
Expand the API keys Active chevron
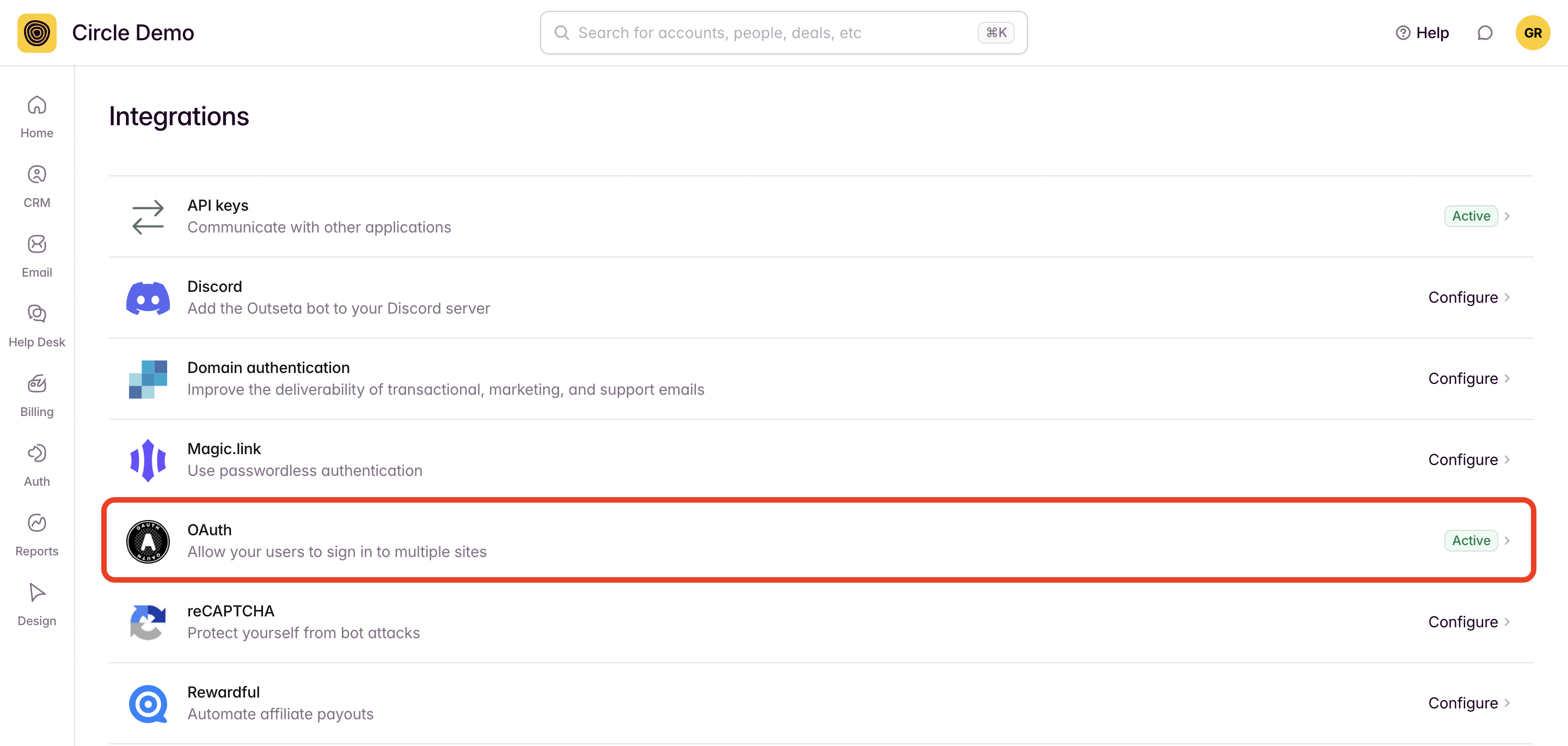1507,216
